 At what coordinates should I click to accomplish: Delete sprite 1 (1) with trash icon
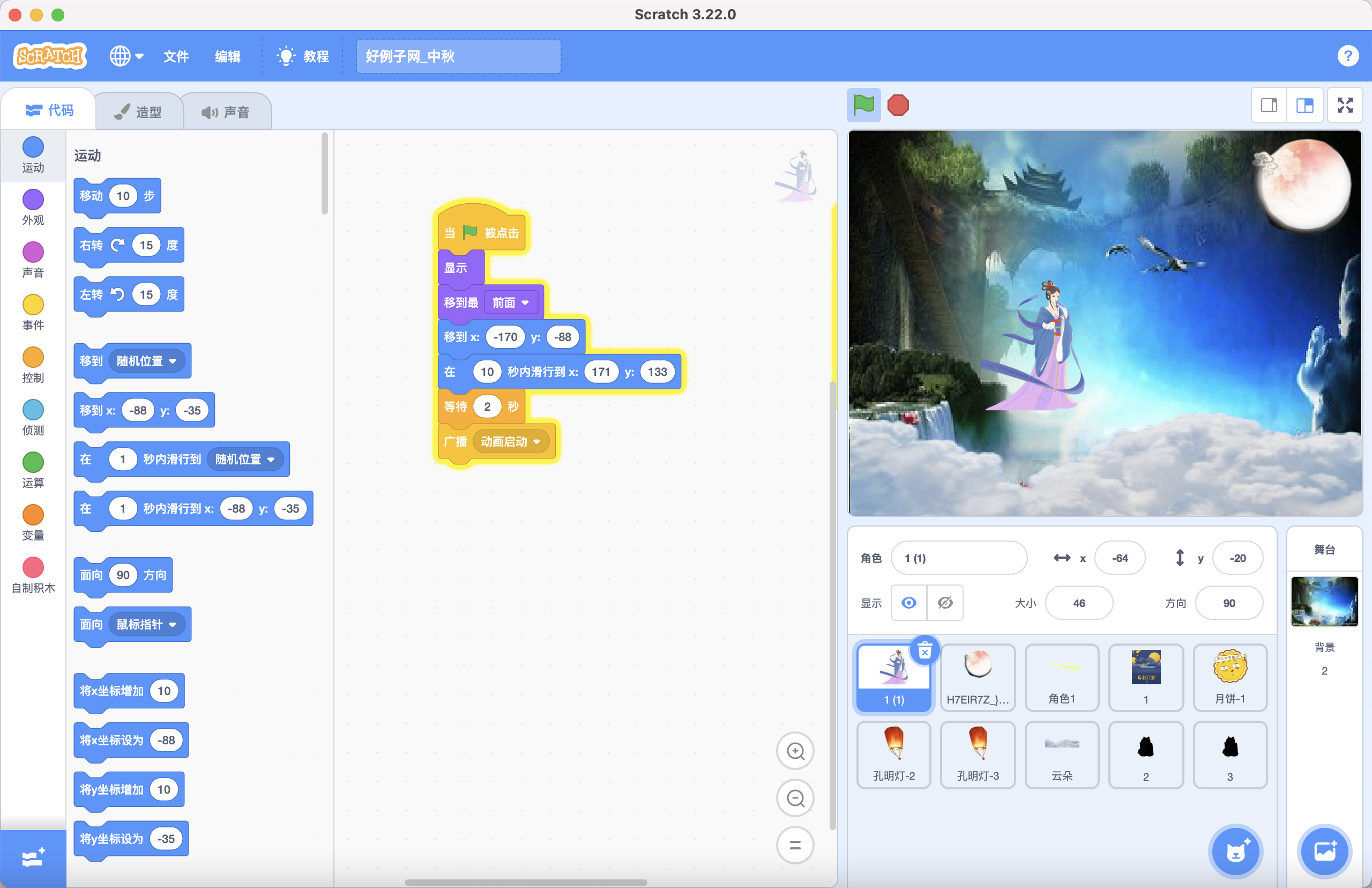pyautogui.click(x=925, y=651)
